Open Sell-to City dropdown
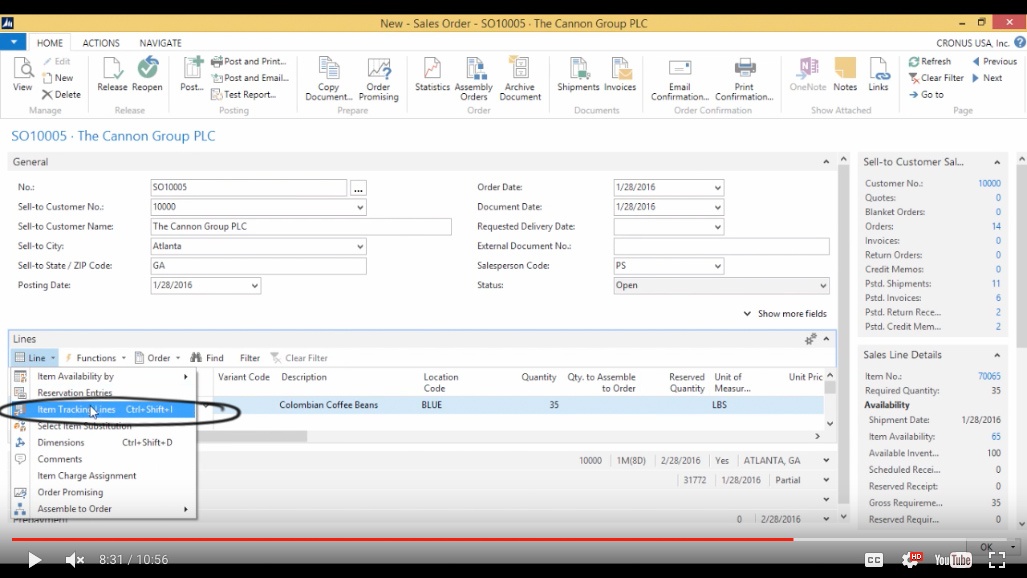1027x578 pixels. point(360,246)
